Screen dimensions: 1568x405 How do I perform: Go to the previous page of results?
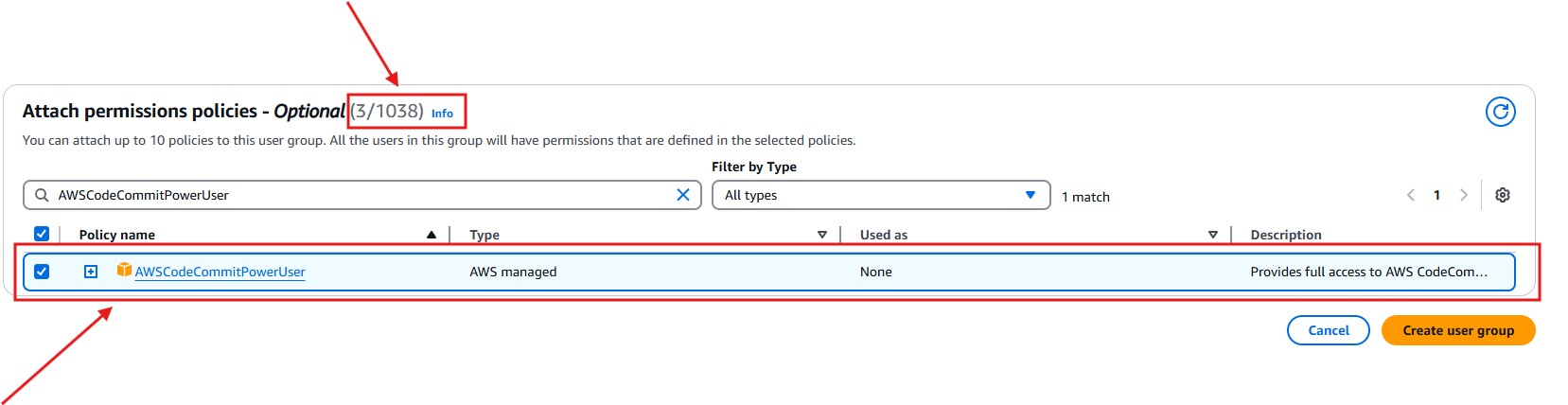tap(1410, 195)
